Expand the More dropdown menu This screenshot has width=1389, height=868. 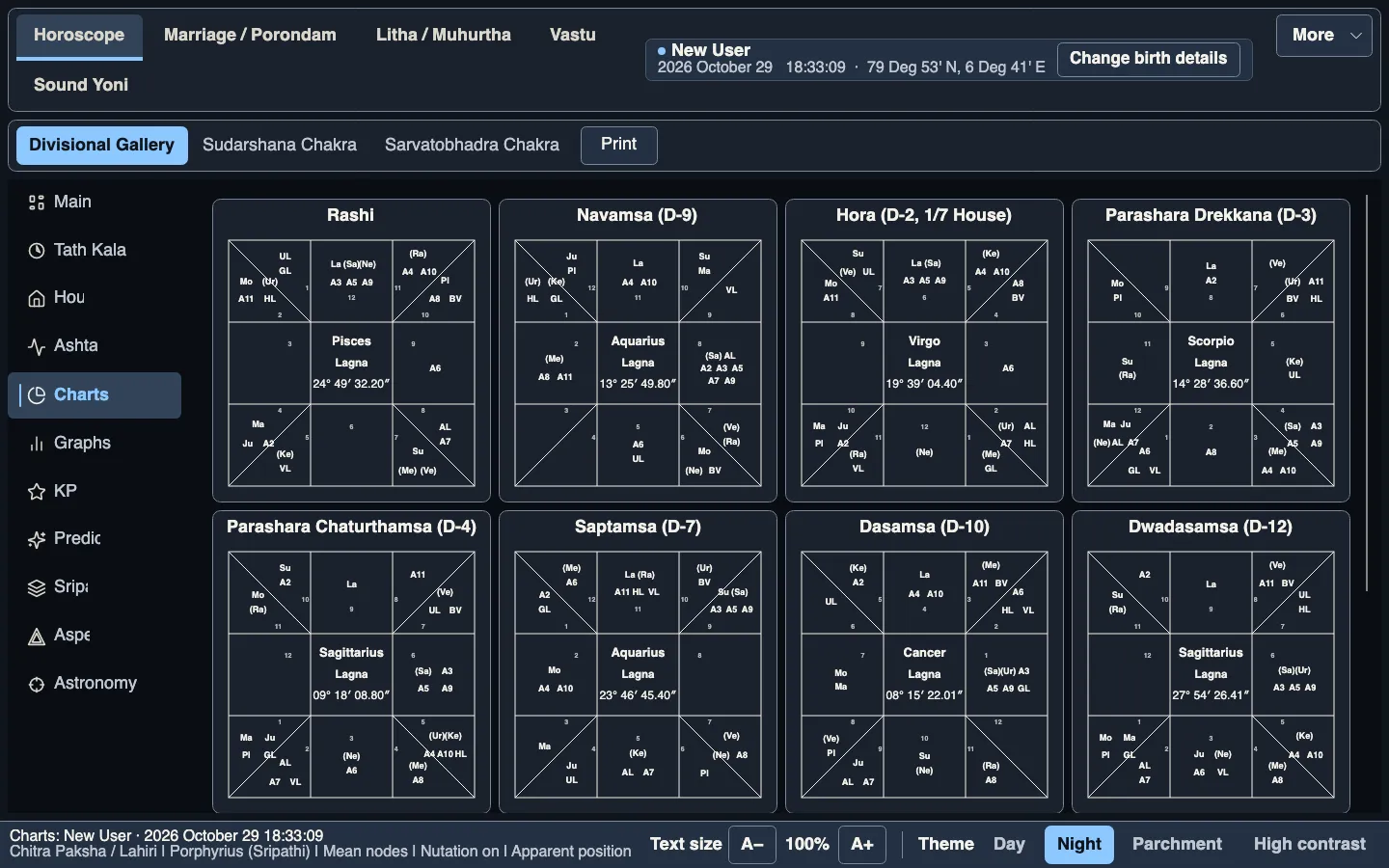pyautogui.click(x=1323, y=36)
